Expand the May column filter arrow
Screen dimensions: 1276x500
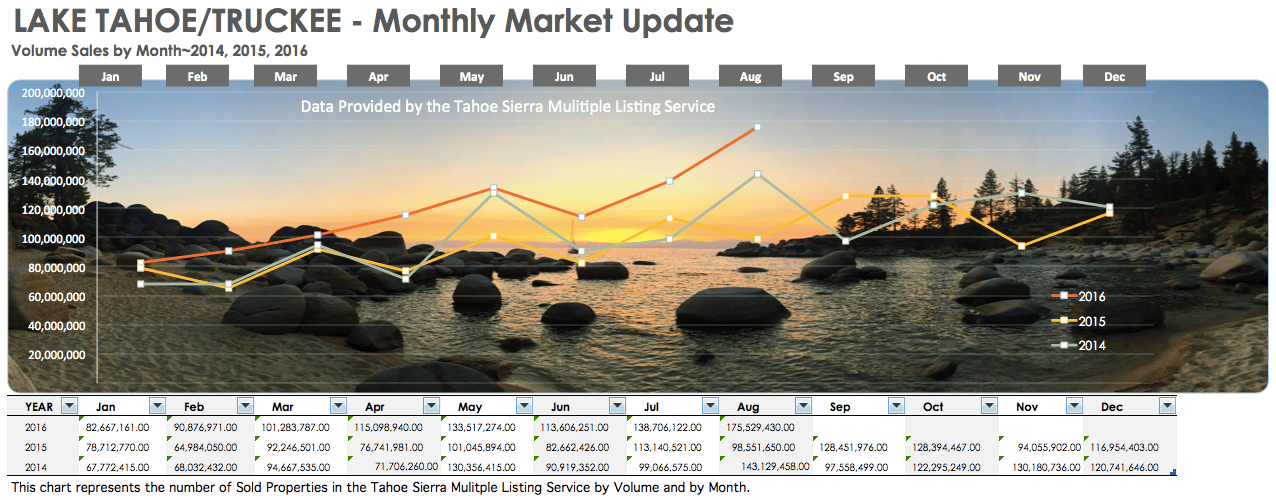click(525, 406)
